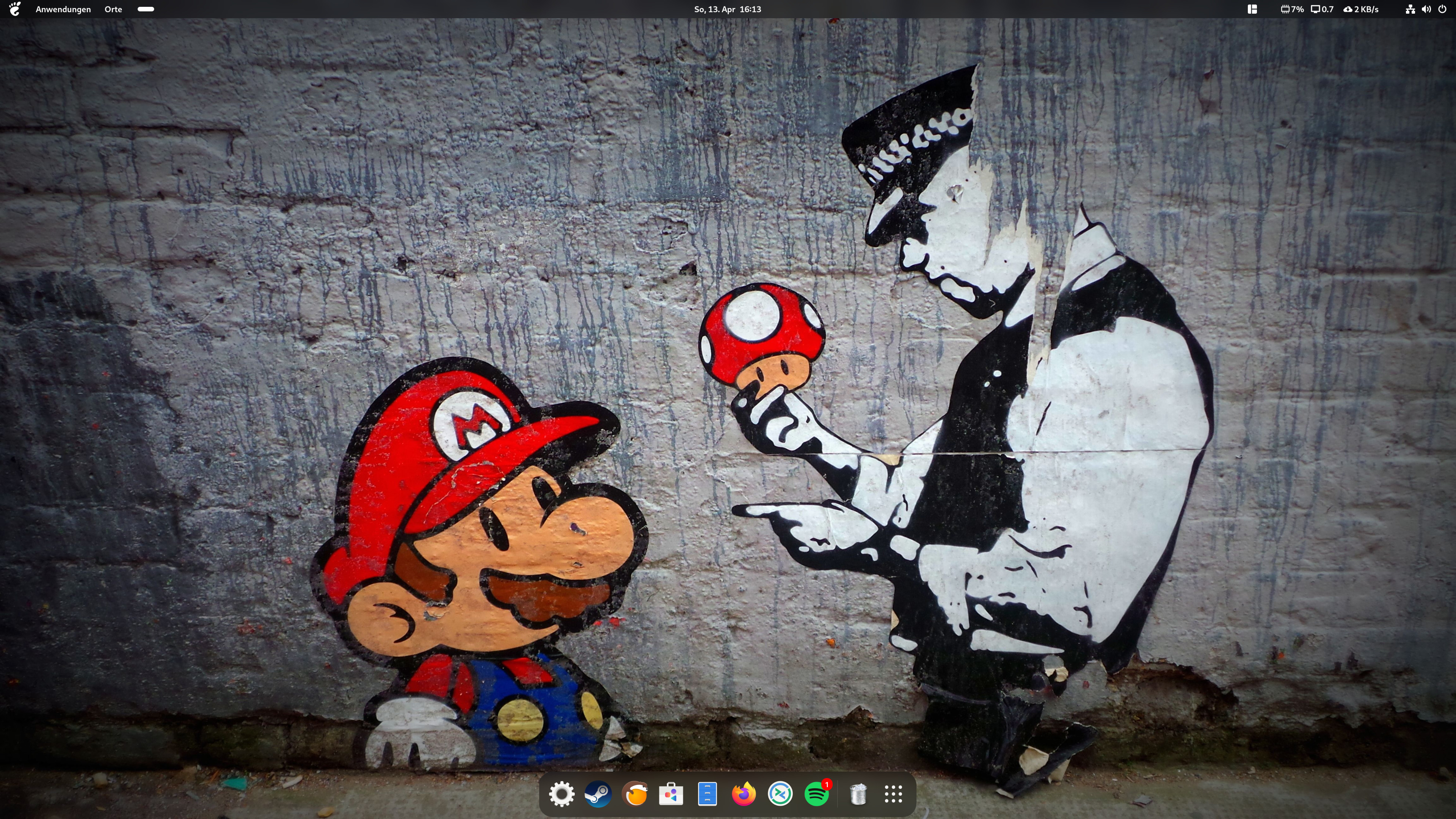
Task: Open the blue file cabinet Files app
Action: click(707, 794)
